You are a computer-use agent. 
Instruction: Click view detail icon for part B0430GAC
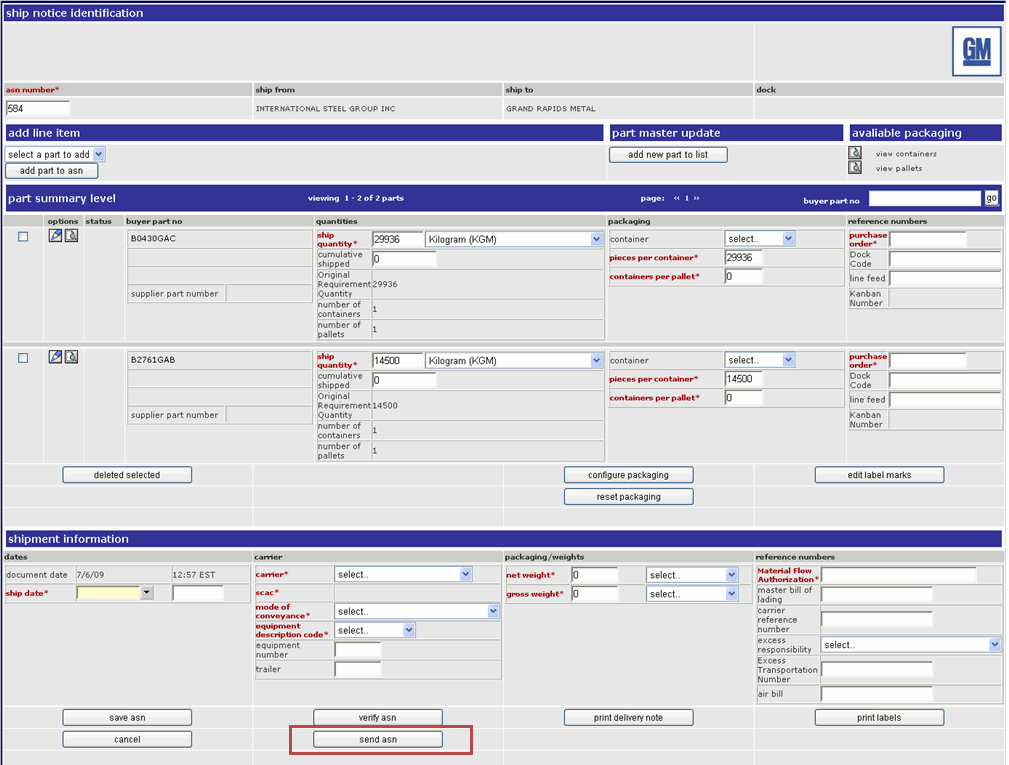[71, 236]
